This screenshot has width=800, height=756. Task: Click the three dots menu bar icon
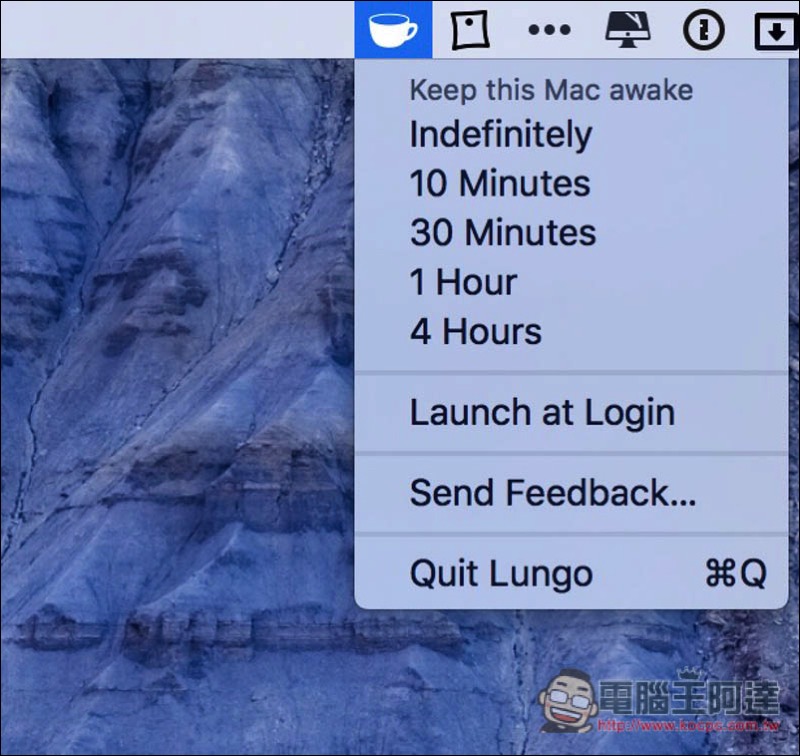pos(549,30)
